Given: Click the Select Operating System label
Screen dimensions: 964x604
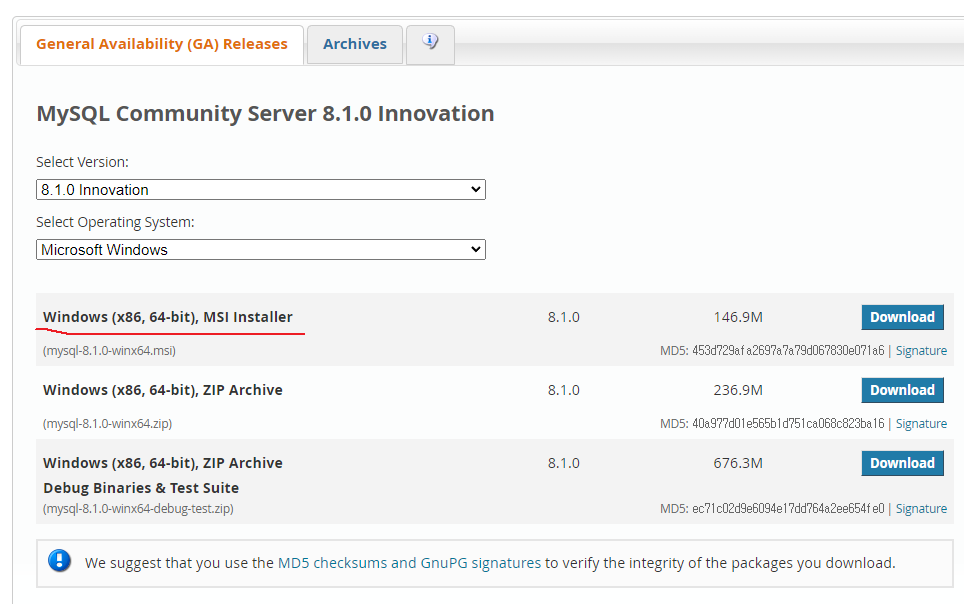Looking at the screenshot, I should [115, 222].
